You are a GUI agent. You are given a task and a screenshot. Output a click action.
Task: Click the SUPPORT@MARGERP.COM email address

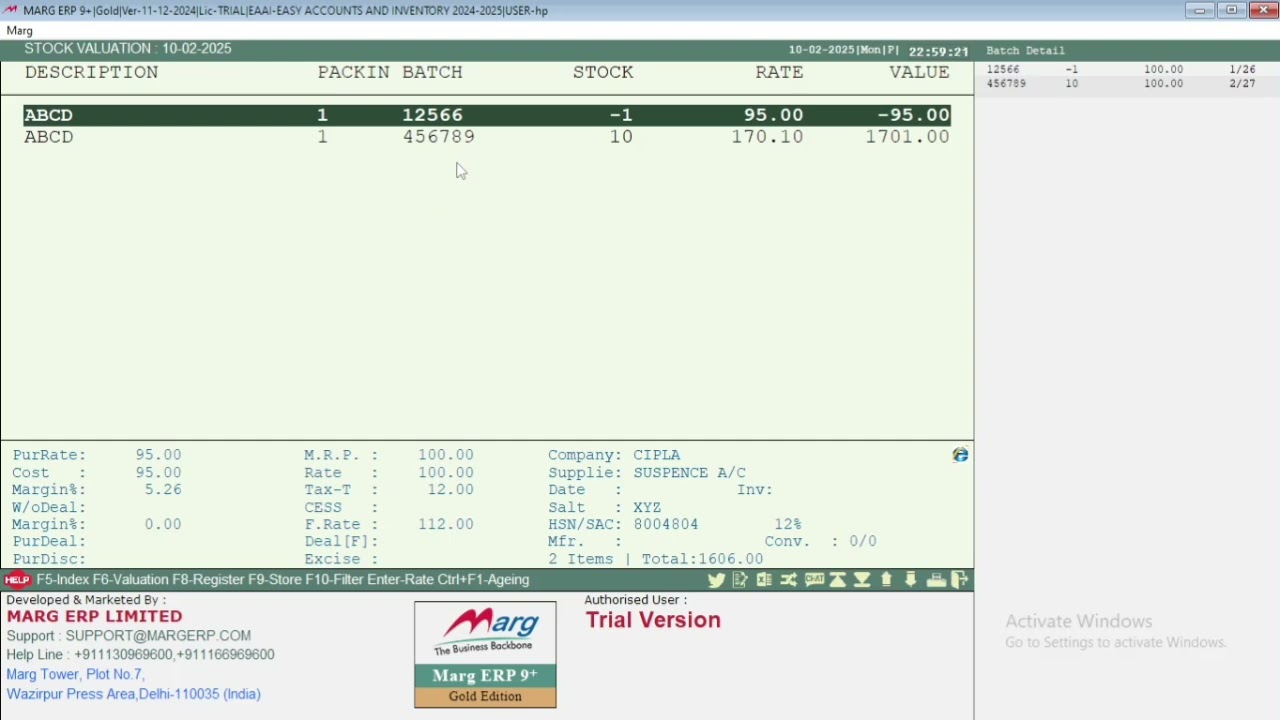pyautogui.click(x=158, y=636)
